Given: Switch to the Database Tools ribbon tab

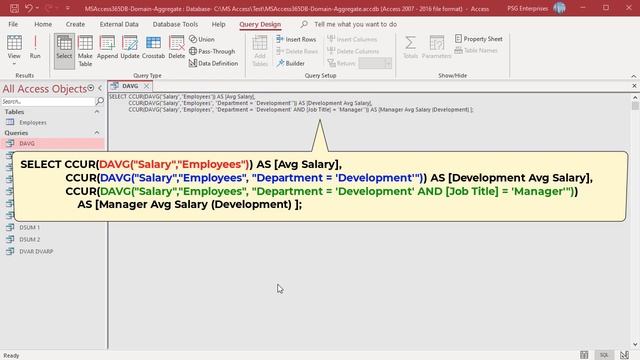Looking at the screenshot, I should 175,24.
